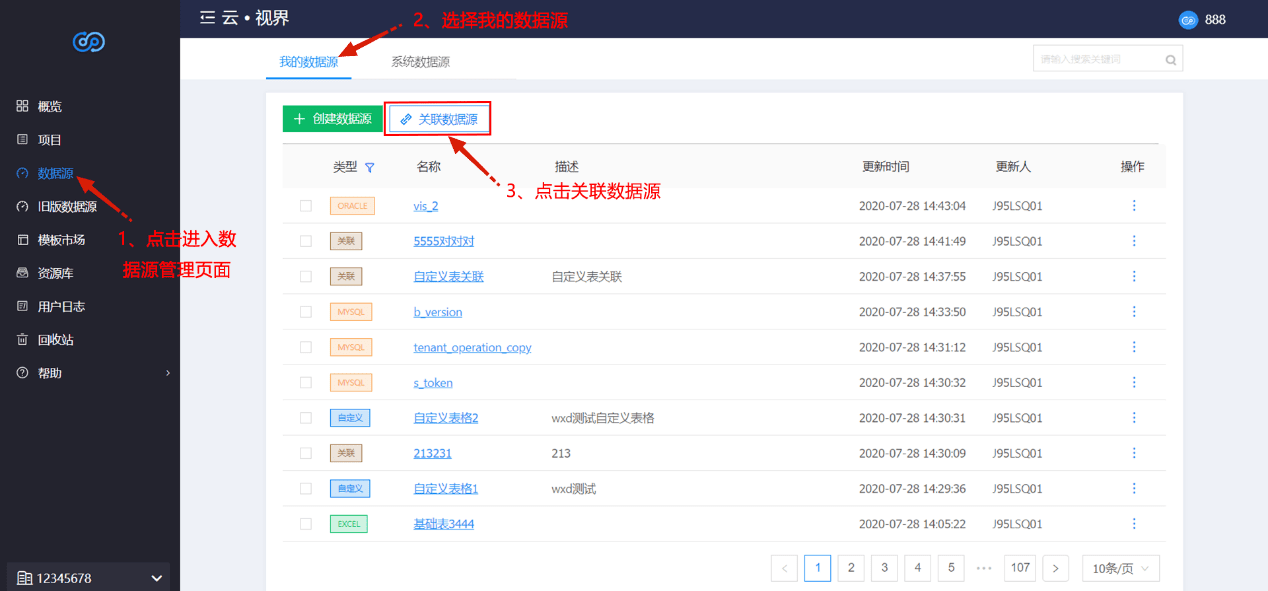Jump ahead via pagination ellipsis

[984, 568]
